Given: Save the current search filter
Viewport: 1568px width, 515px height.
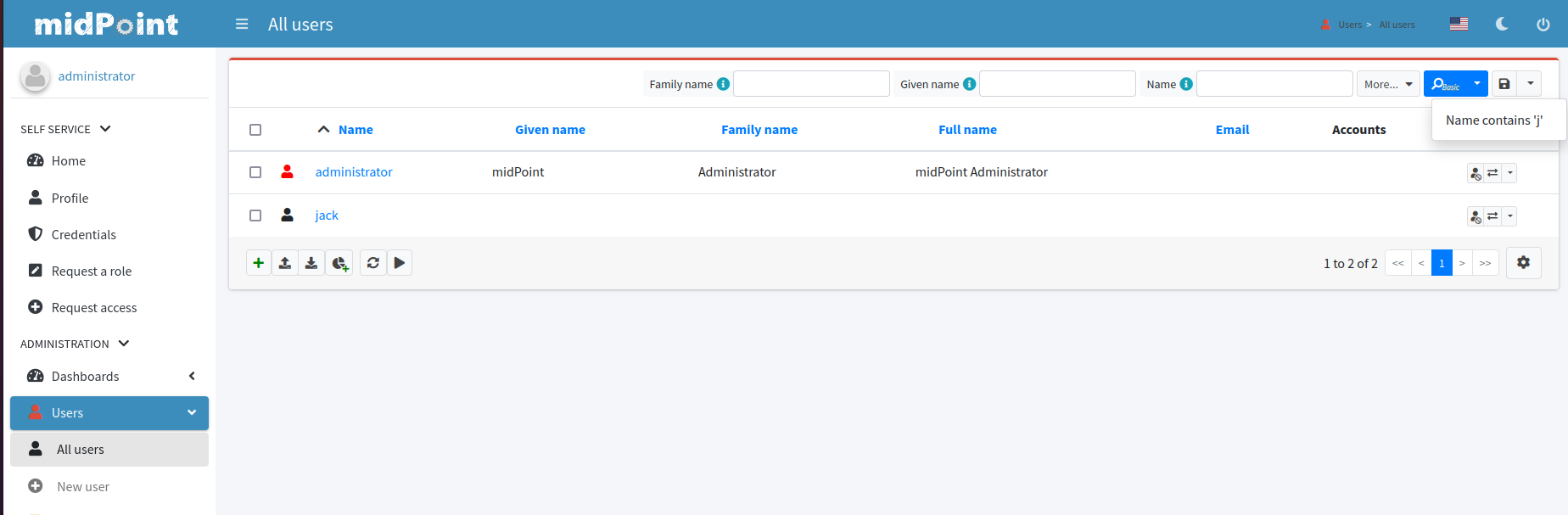Looking at the screenshot, I should point(1504,84).
